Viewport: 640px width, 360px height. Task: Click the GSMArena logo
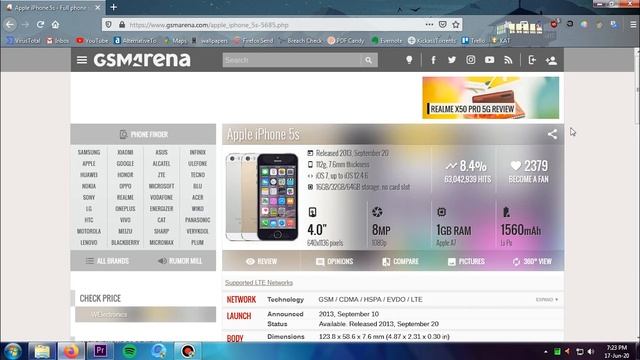(142, 60)
